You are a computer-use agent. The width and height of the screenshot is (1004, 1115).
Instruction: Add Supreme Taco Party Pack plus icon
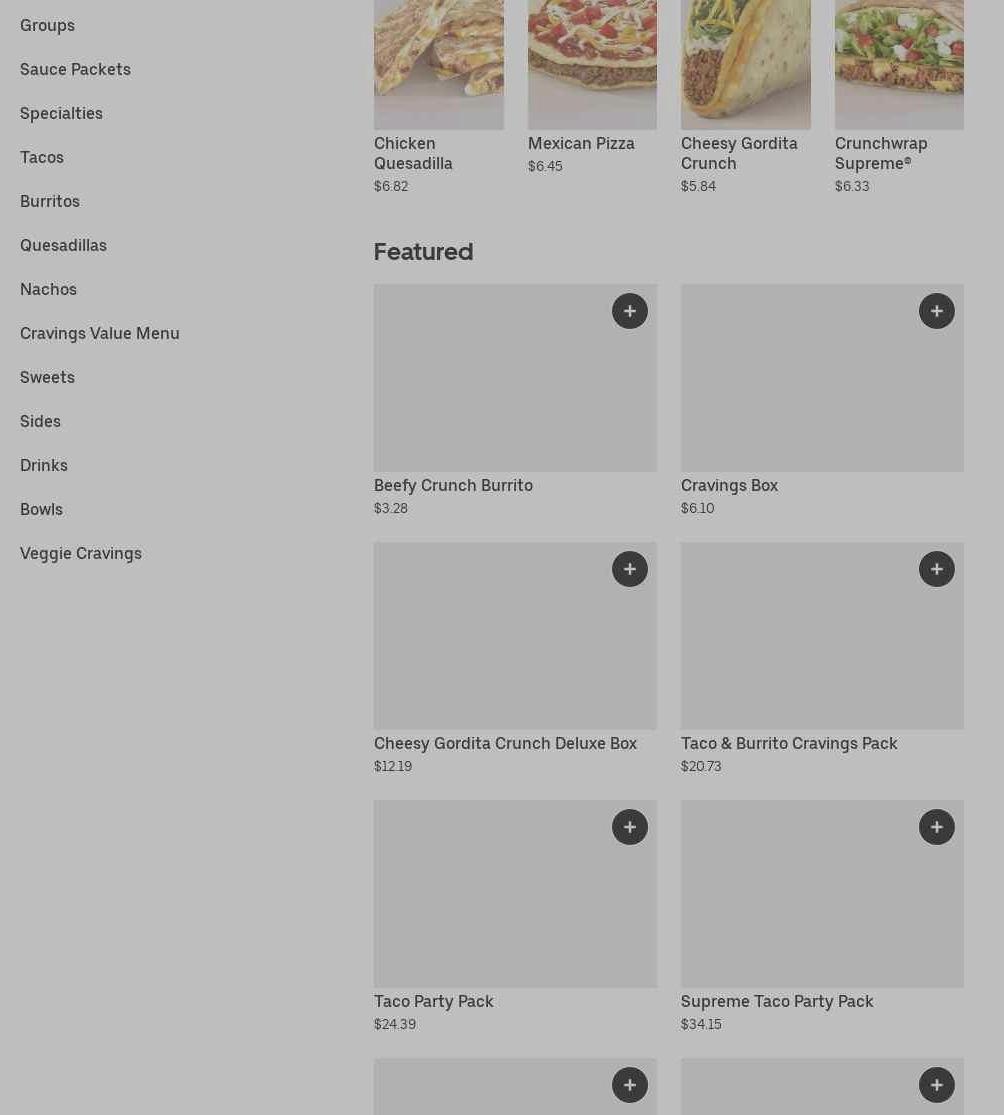click(936, 827)
